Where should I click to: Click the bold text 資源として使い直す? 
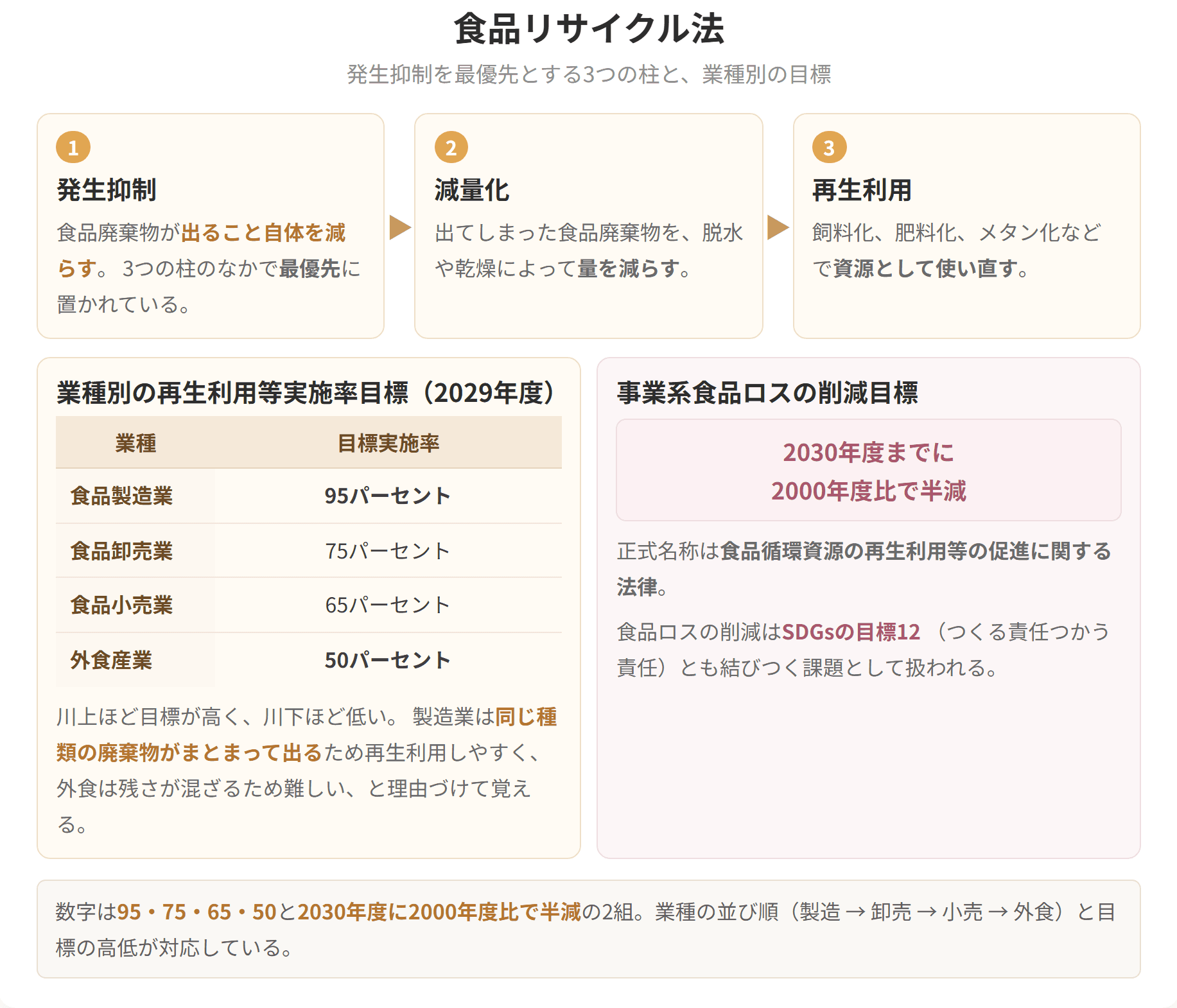[925, 268]
